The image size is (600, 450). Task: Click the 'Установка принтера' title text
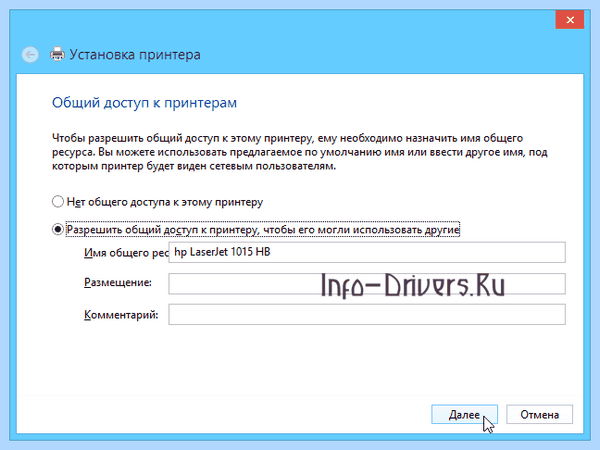point(135,55)
